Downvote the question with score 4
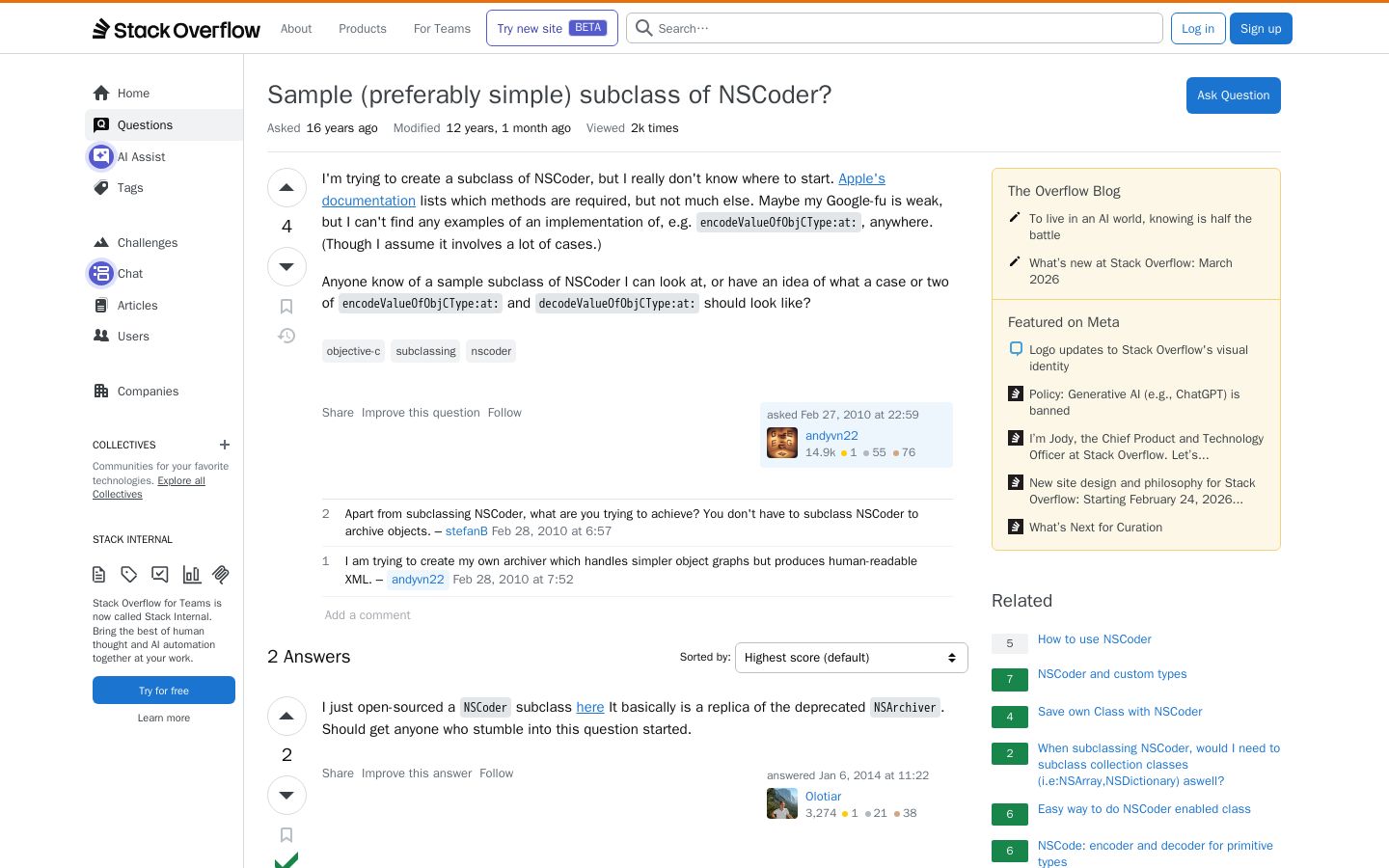The width and height of the screenshot is (1389, 868). 286,266
